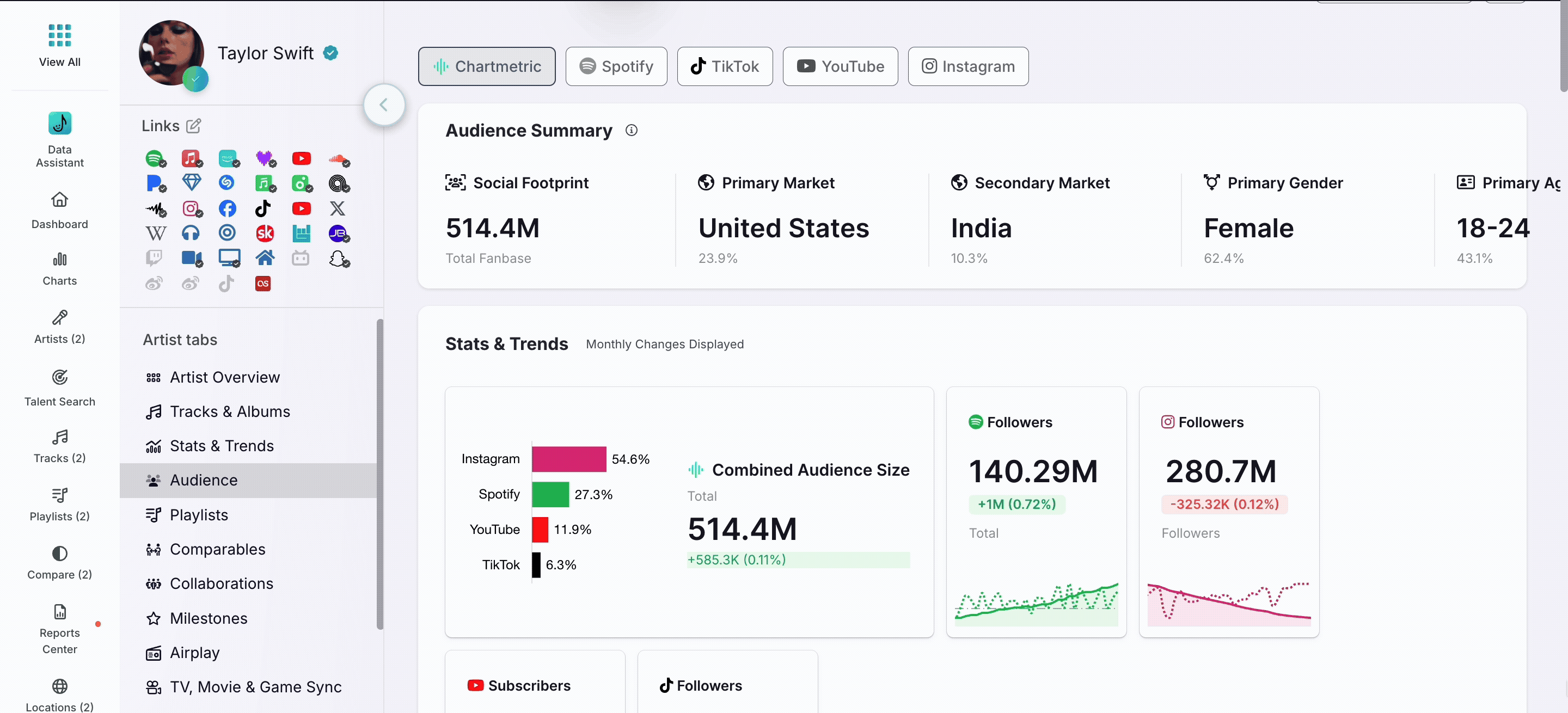1568x713 pixels.
Task: Click the Spotify 27.3% green bar
Action: tap(550, 494)
